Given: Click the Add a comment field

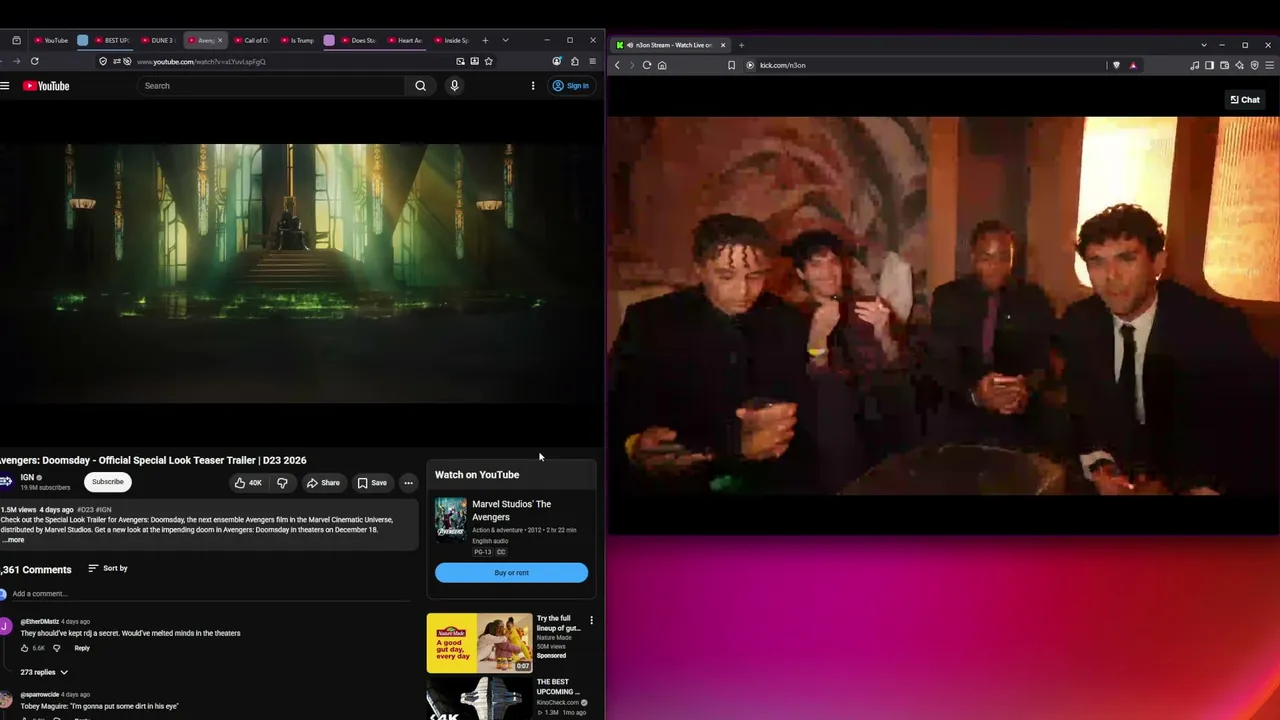Looking at the screenshot, I should [210, 594].
